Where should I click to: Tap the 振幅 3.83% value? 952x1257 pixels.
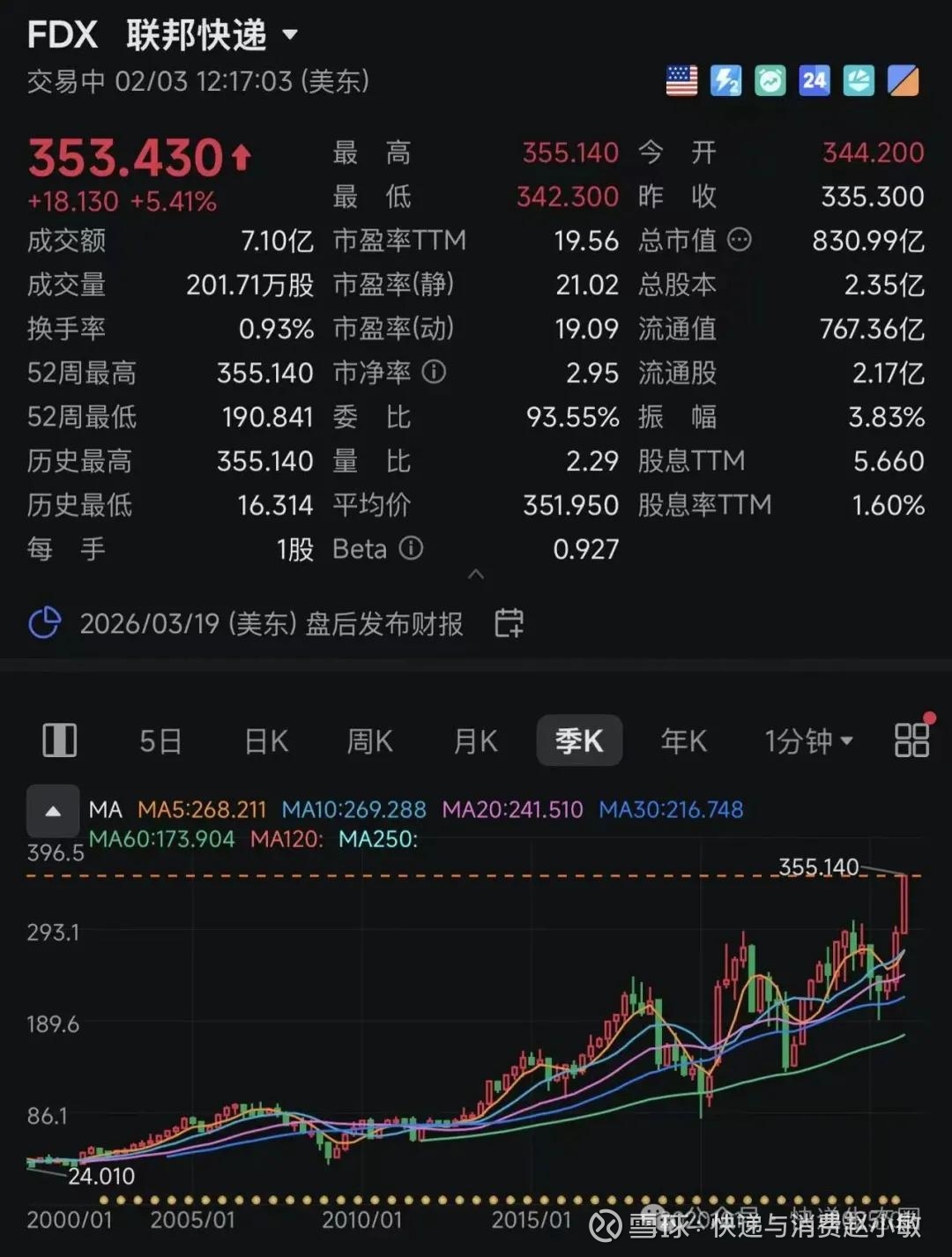886,416
